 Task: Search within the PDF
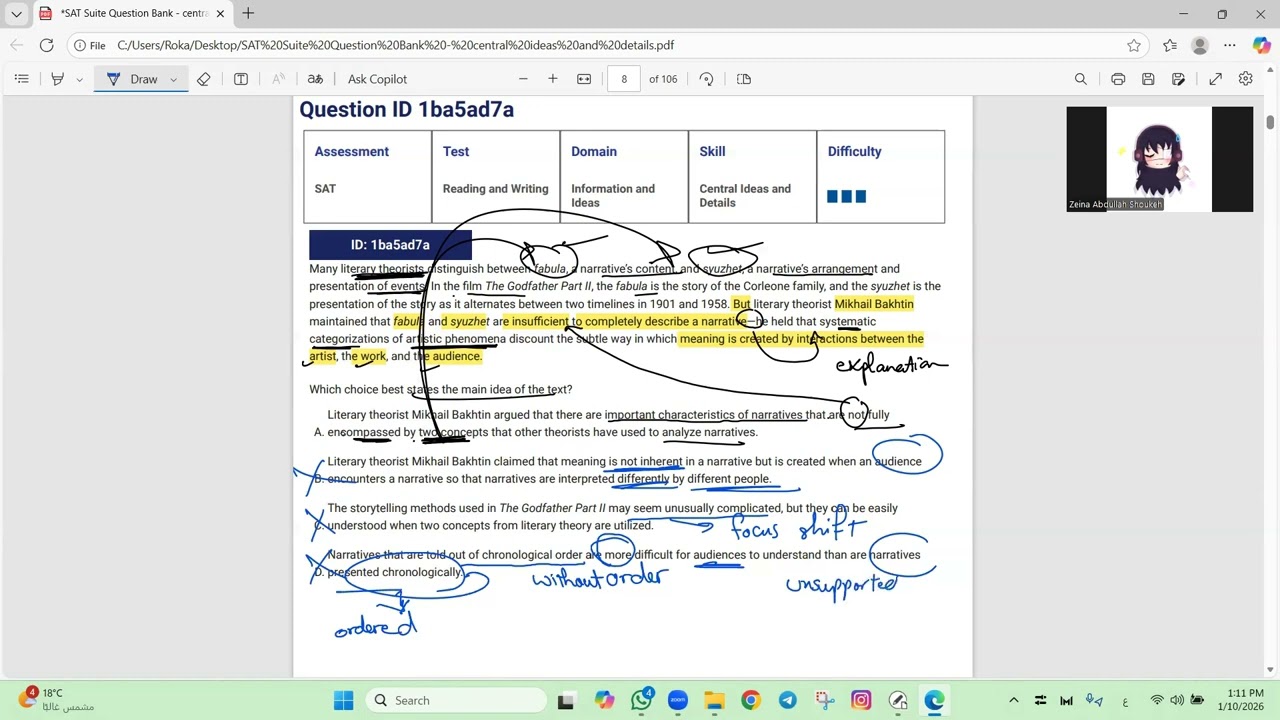[1081, 79]
